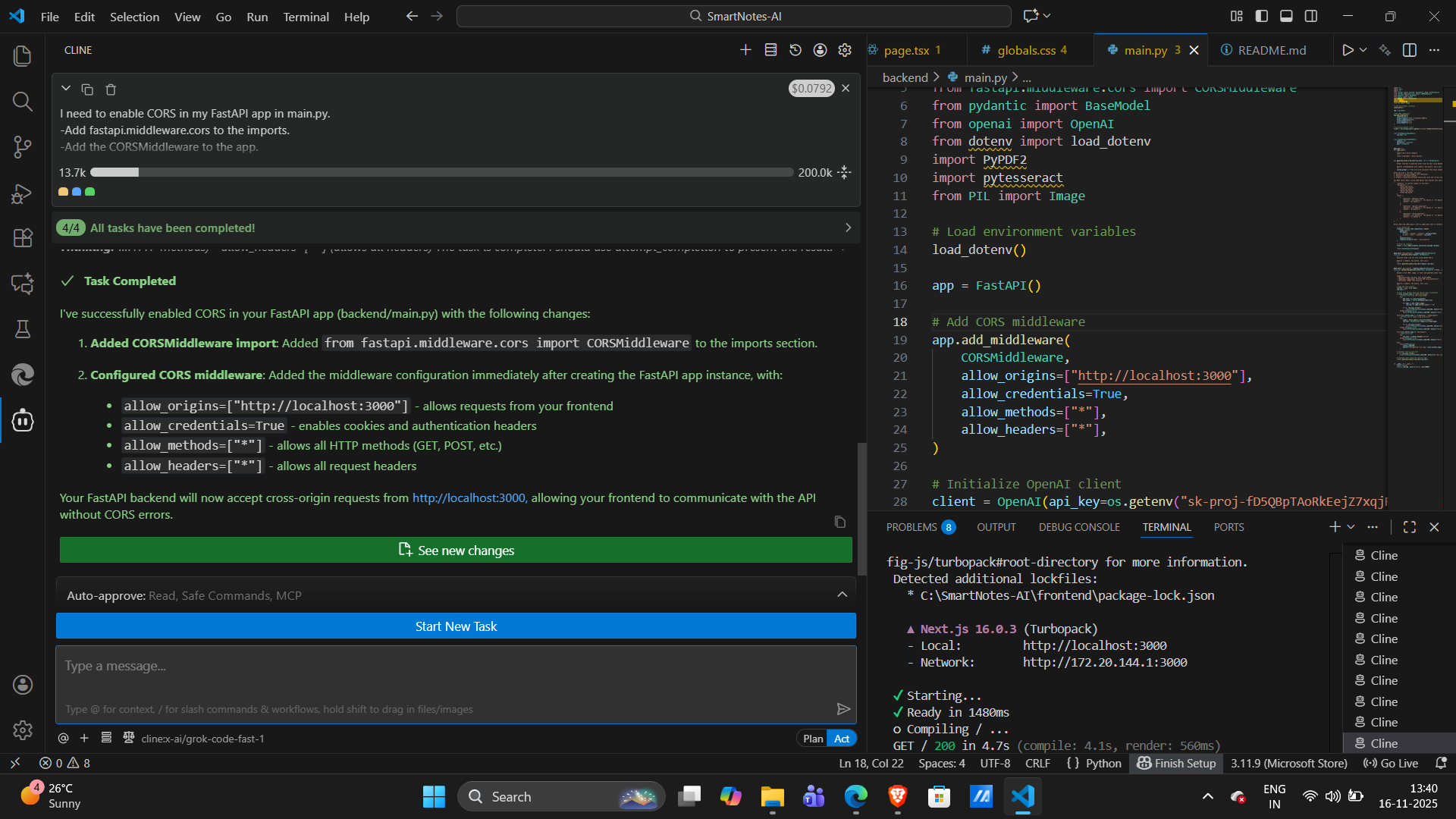Copy the completion message with the copy icon
Viewport: 1456px width, 819px height.
[839, 522]
